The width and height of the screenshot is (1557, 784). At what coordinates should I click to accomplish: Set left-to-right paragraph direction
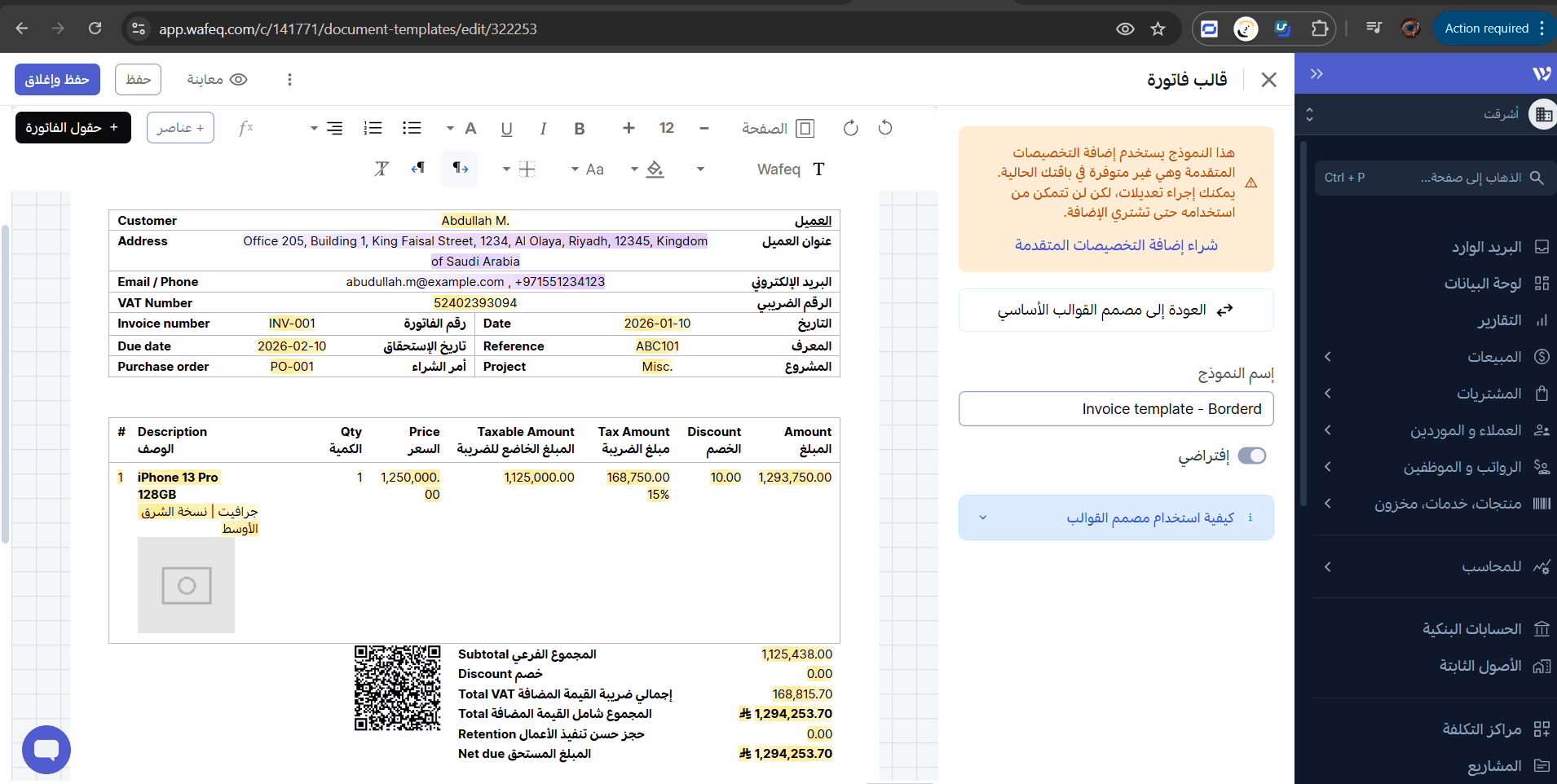460,168
